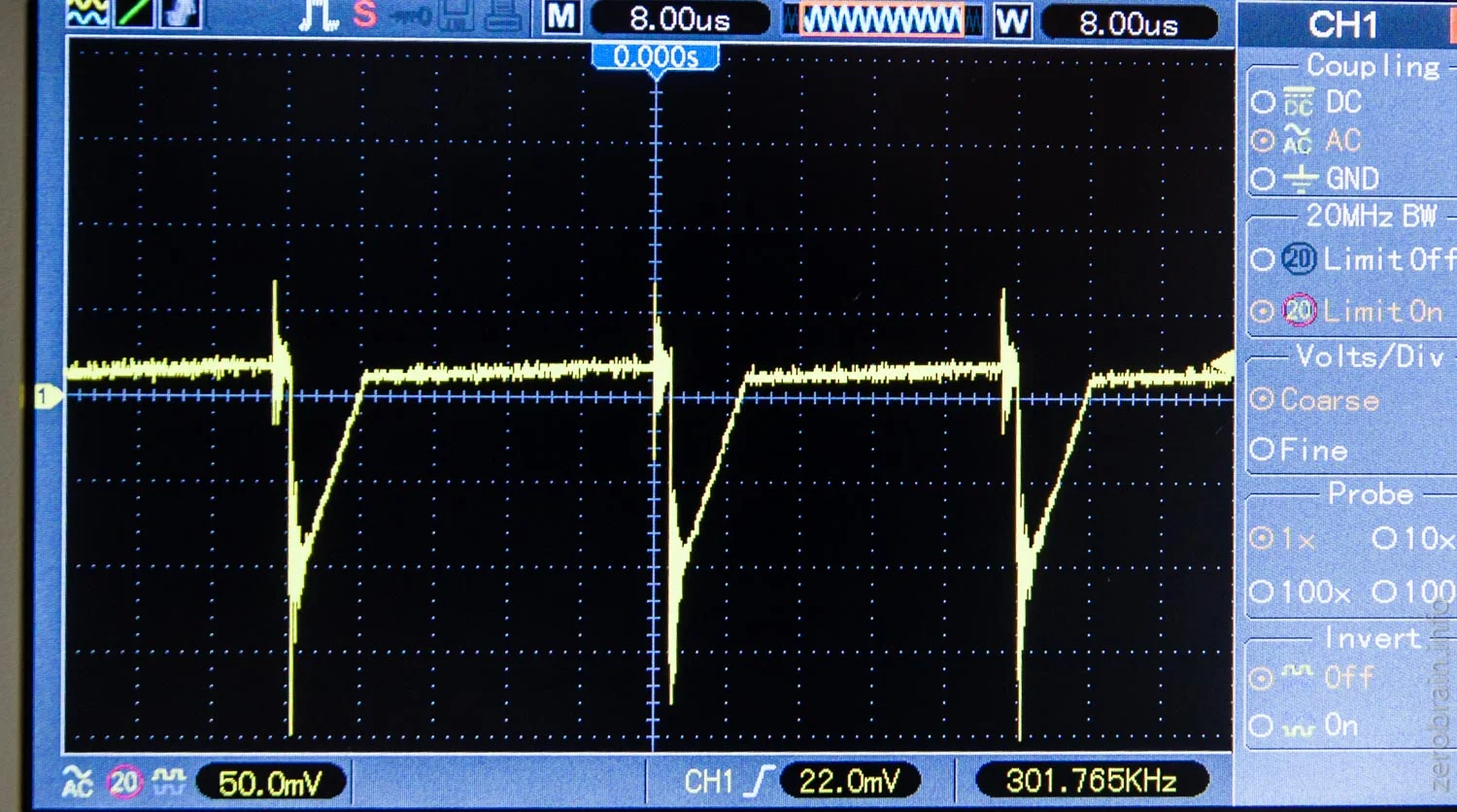Click the Coupling section label
Viewport: 1457px width, 812px height.
coord(1373,66)
